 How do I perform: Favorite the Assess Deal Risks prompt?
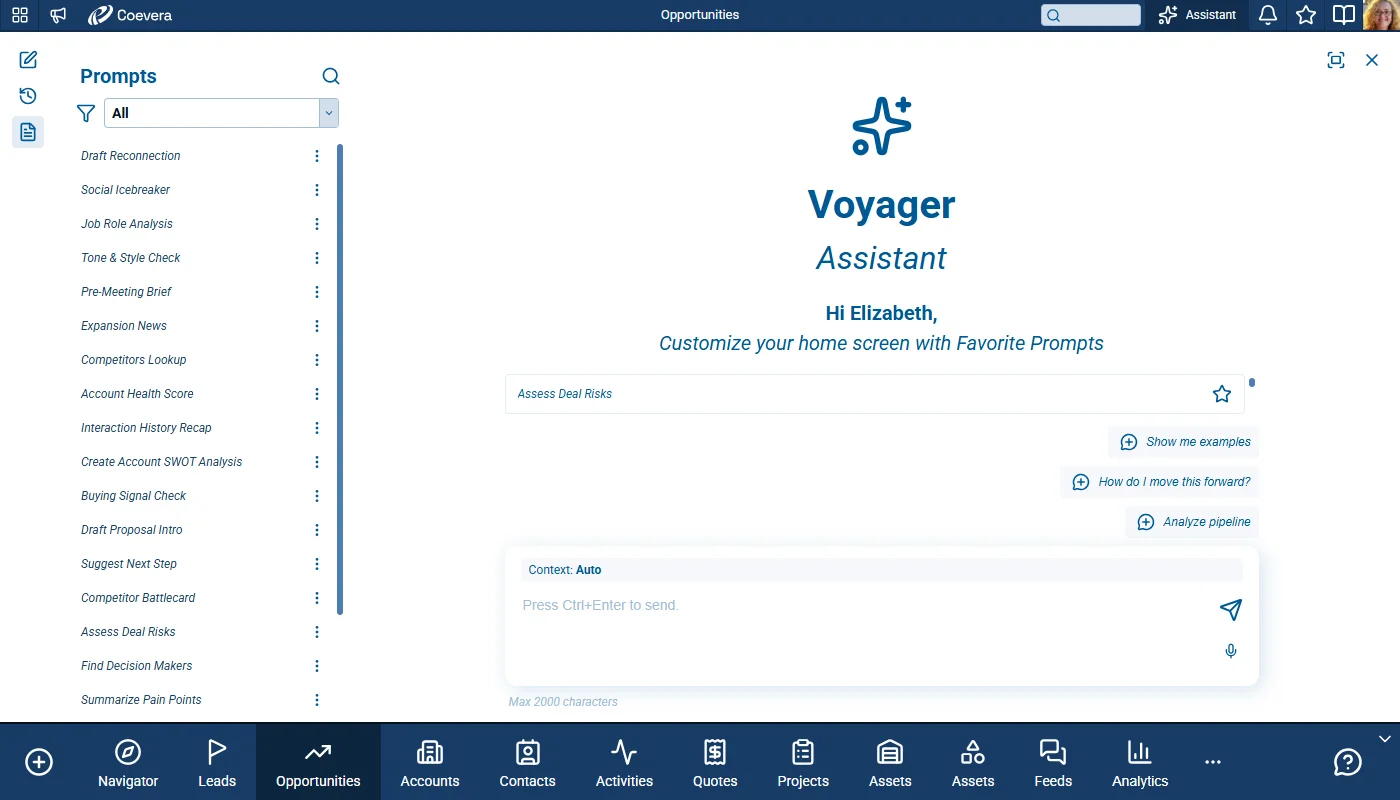point(1222,394)
